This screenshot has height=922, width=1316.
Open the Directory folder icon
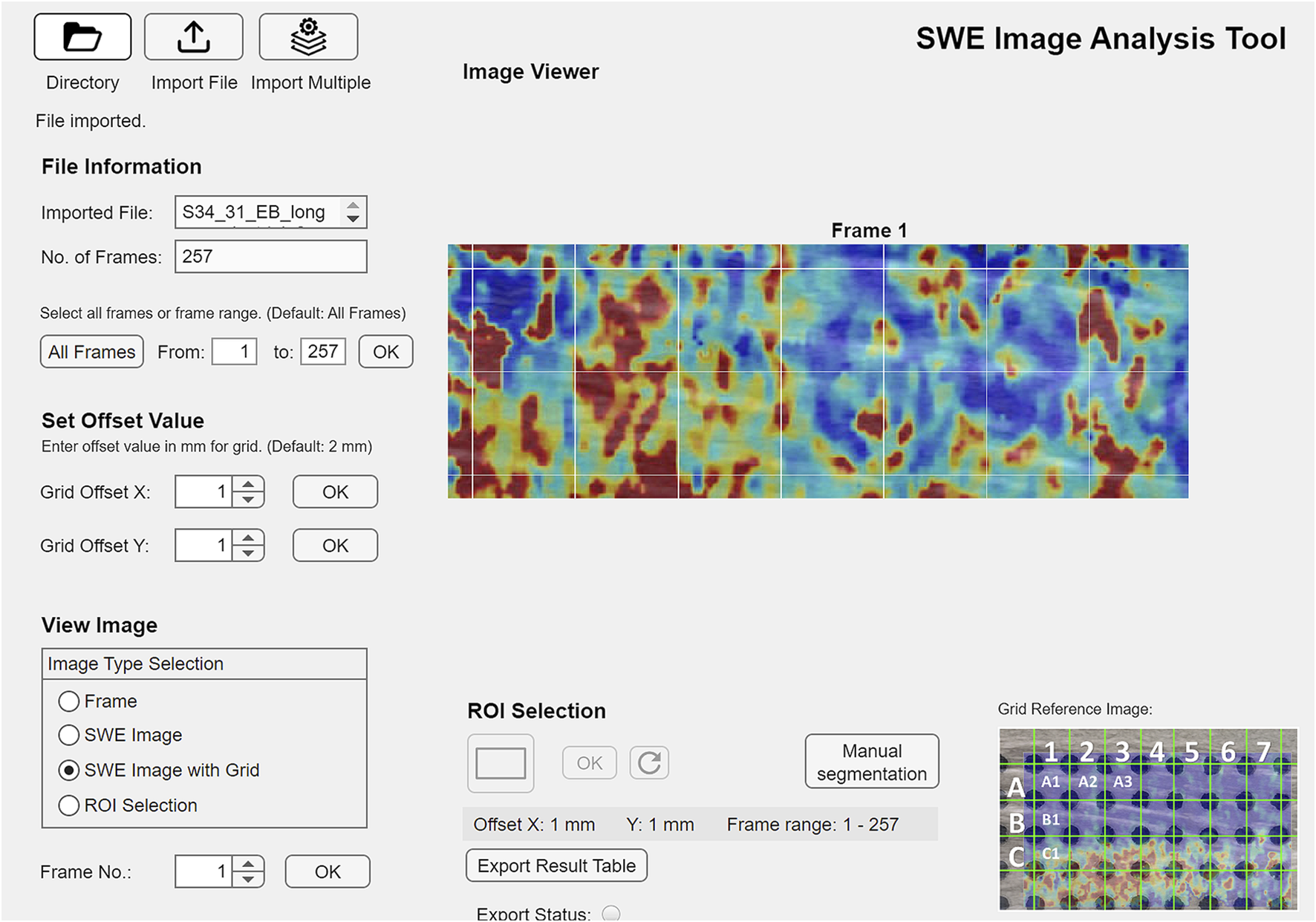coord(82,37)
